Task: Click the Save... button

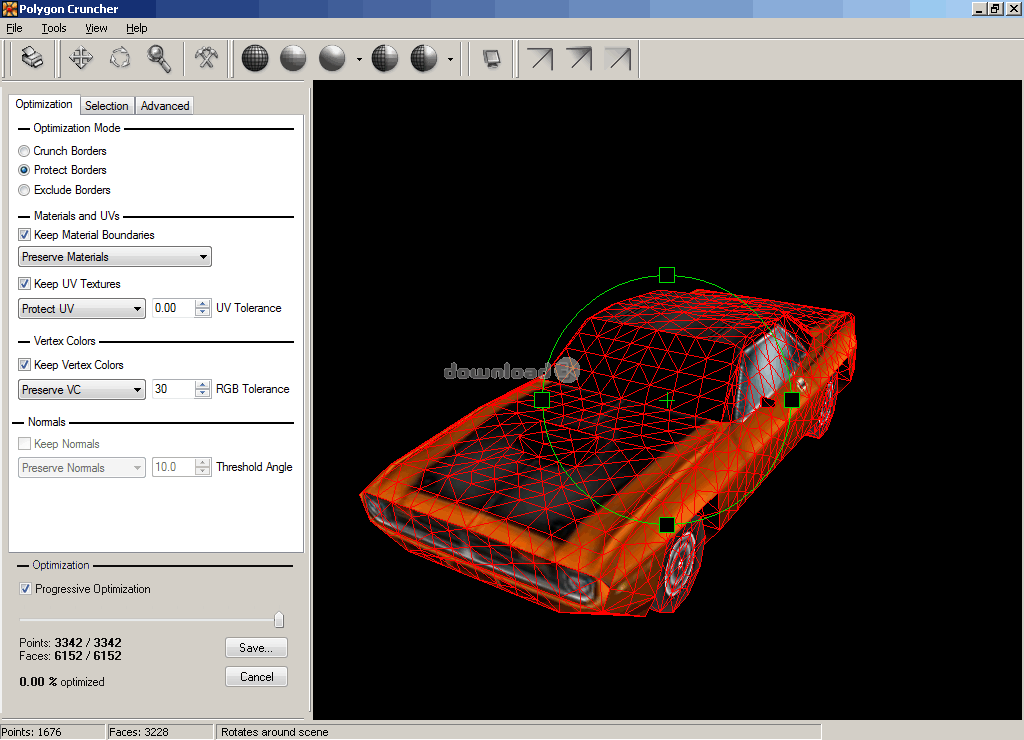Action: pyautogui.click(x=256, y=648)
